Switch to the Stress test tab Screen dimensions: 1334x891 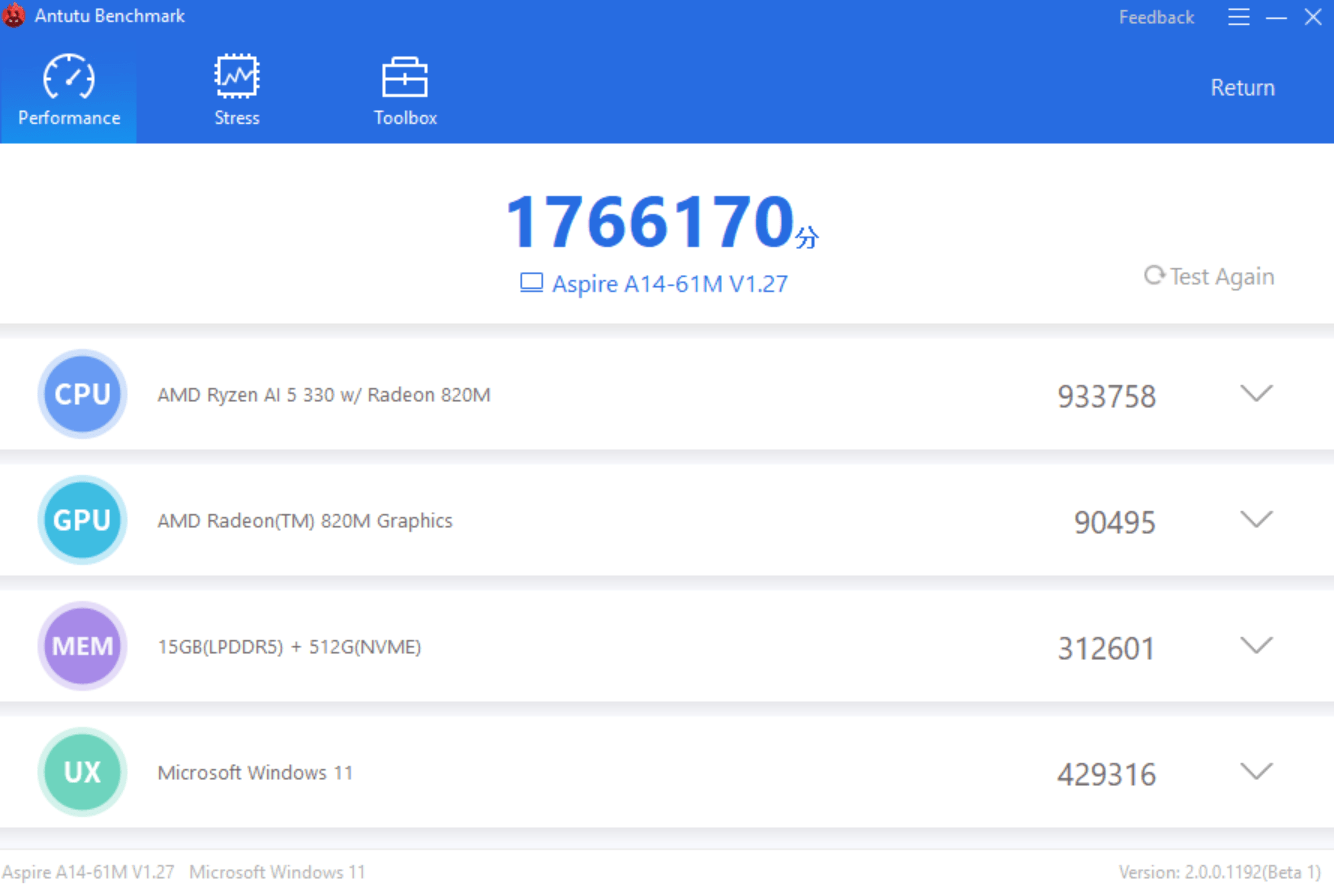pyautogui.click(x=237, y=91)
